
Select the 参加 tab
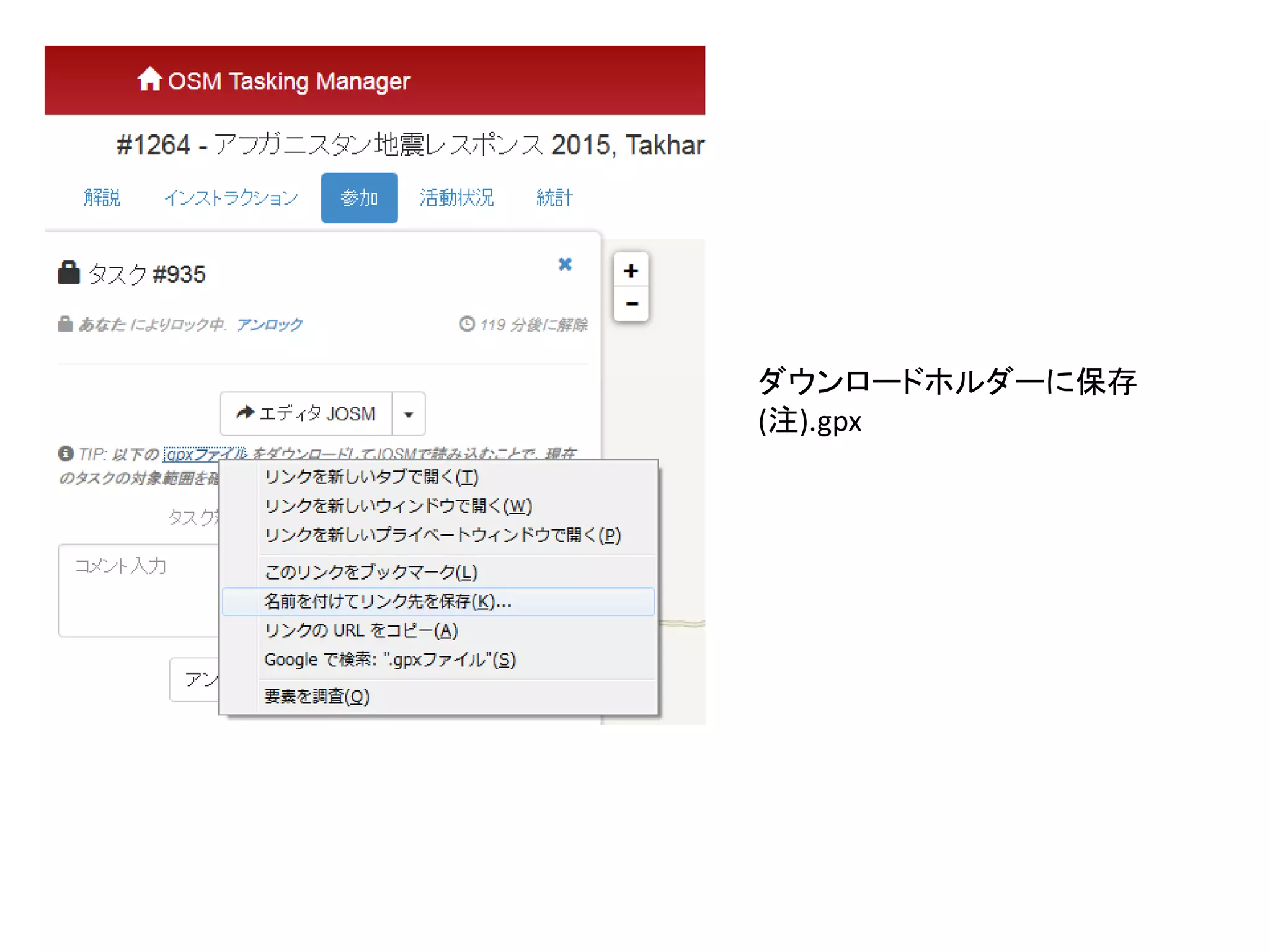click(x=360, y=198)
